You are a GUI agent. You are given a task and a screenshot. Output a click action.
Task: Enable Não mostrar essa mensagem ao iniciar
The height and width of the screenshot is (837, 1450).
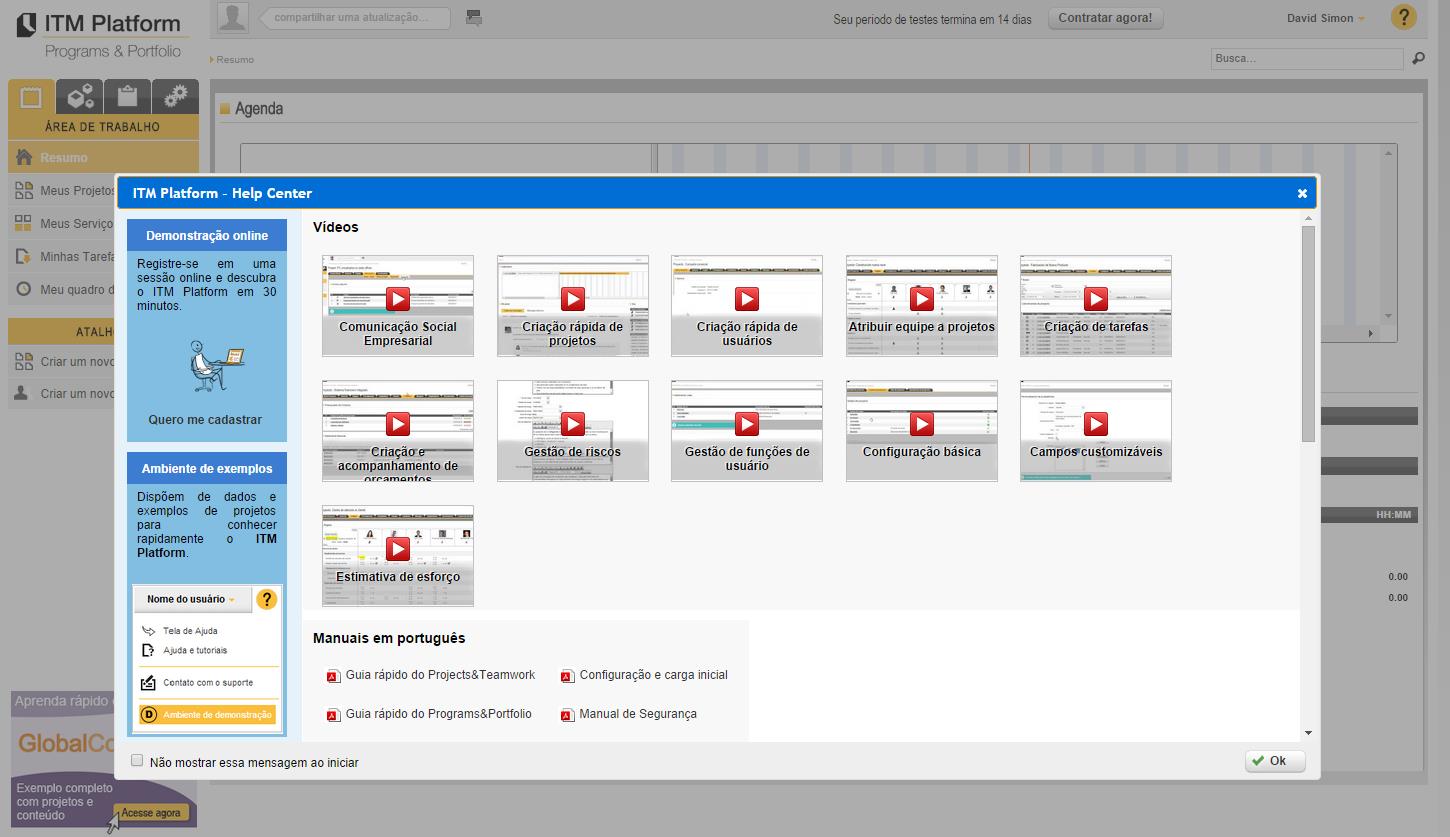coord(137,761)
